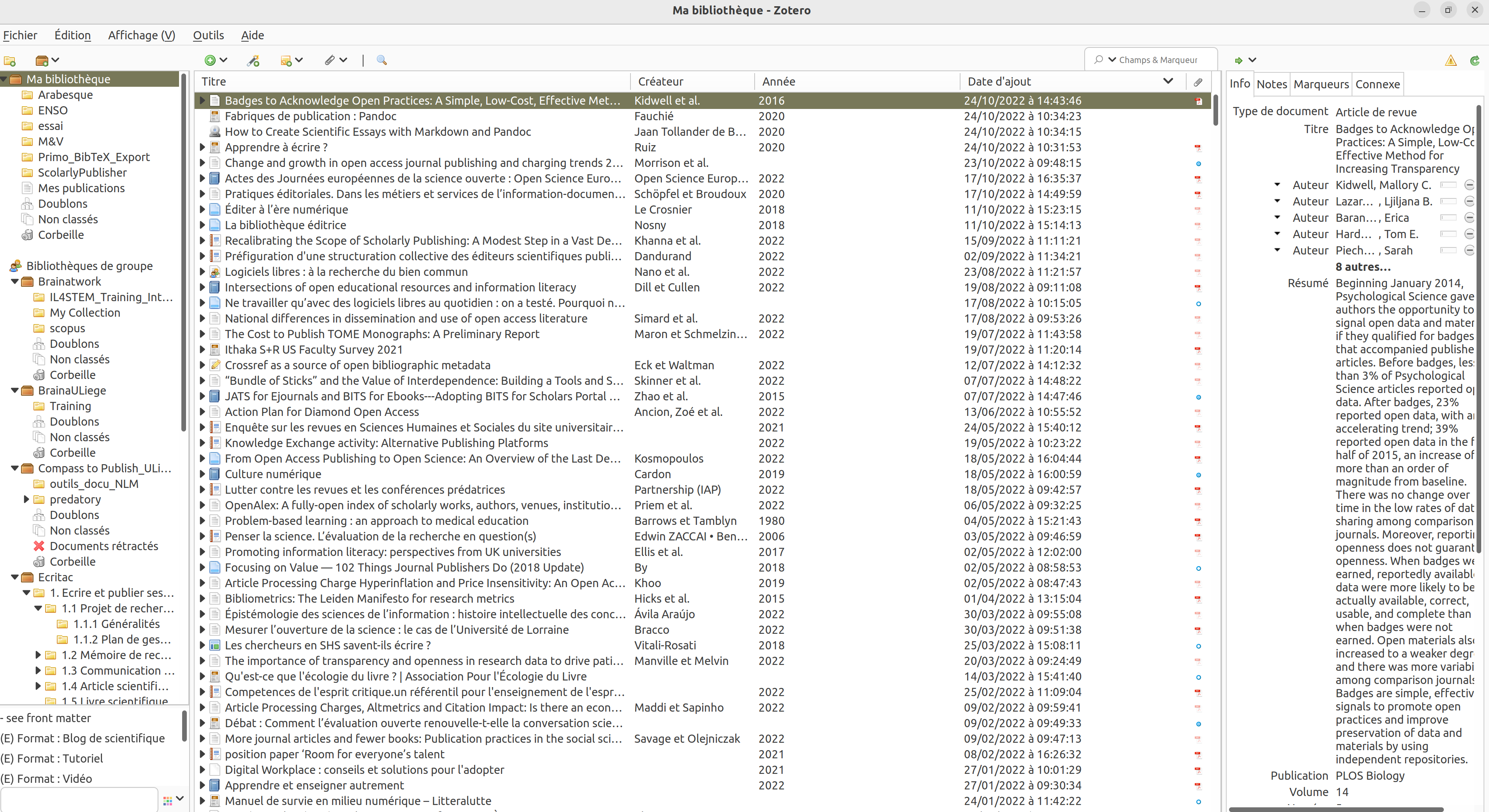
Task: Toggle name field mode for Lazar…, Ljiljana B.
Action: (1448, 202)
